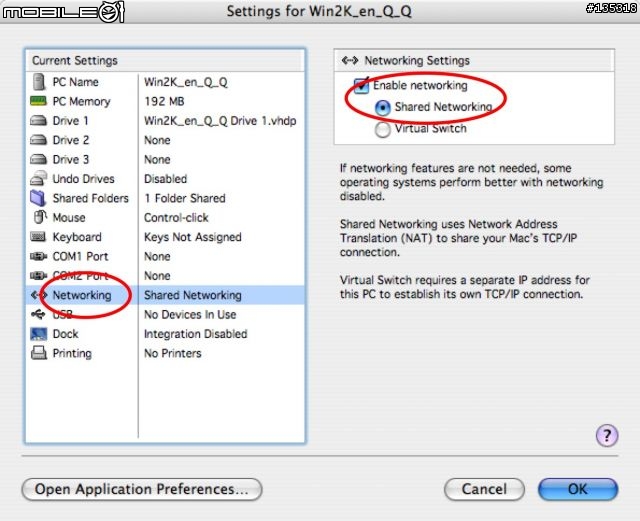Click the Drive 3 hard disk icon
The height and width of the screenshot is (521, 640).
(38, 159)
